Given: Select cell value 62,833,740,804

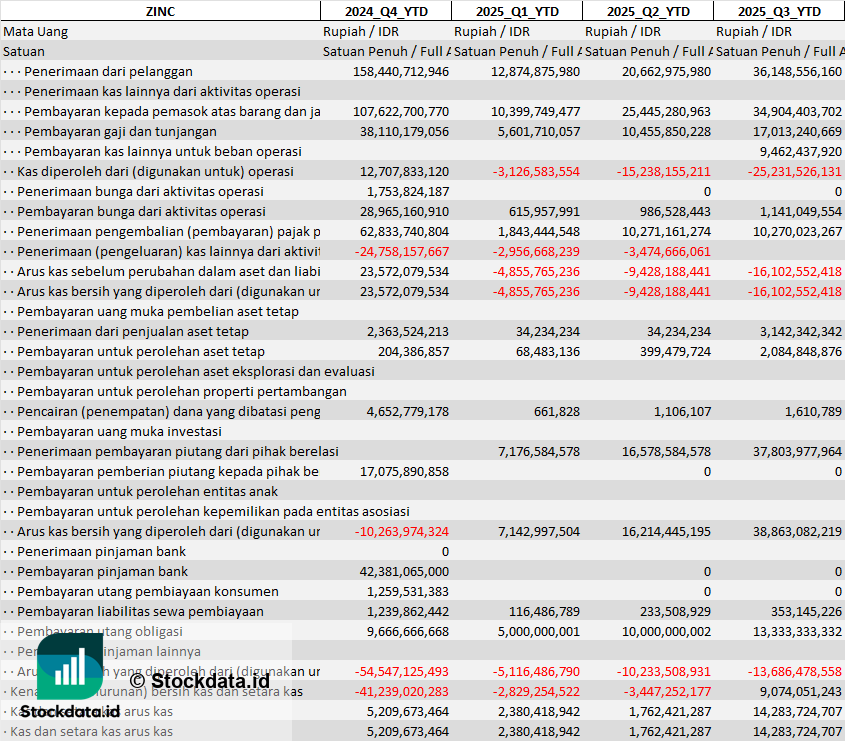Looking at the screenshot, I should coord(404,231).
